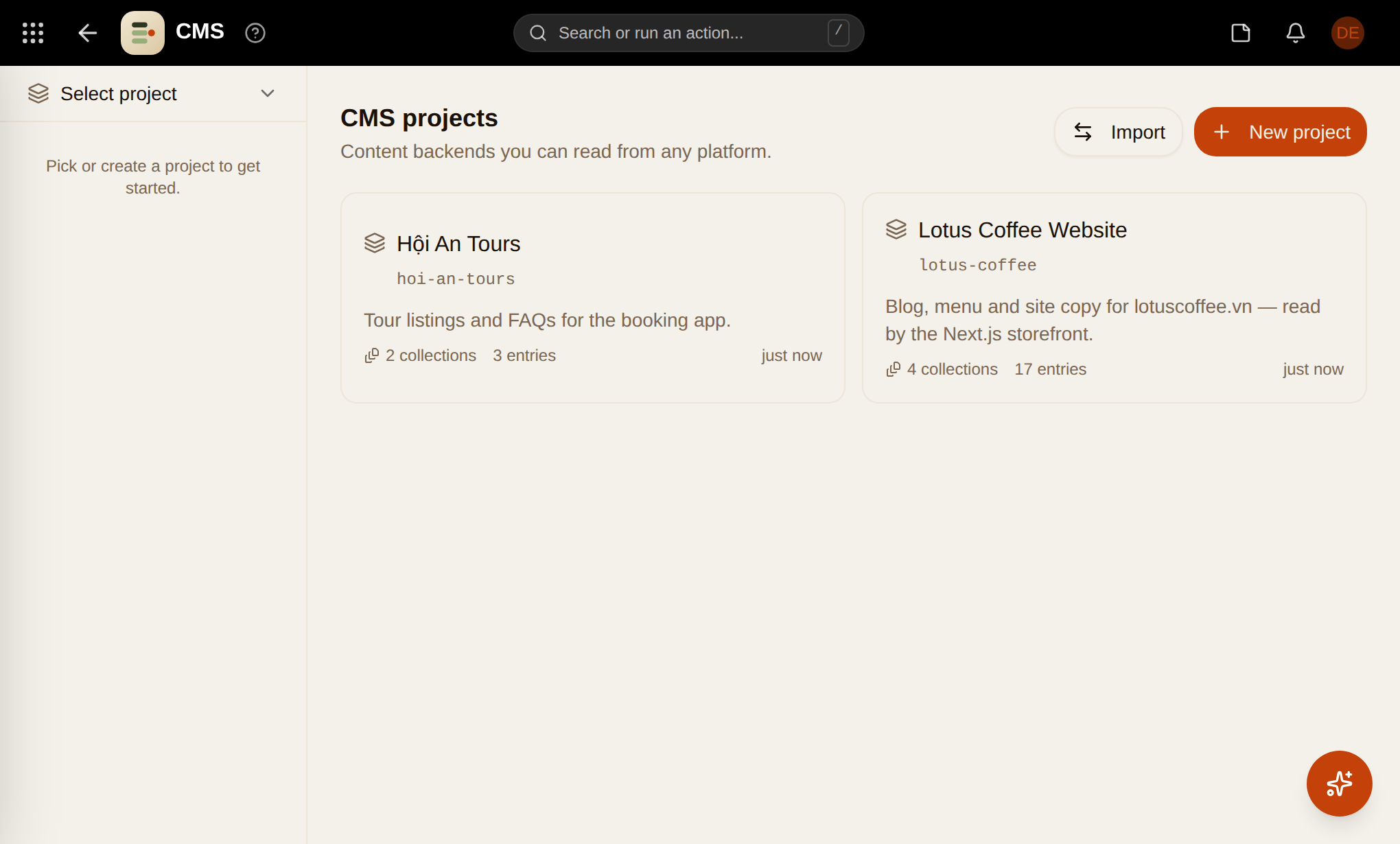
Task: Click the Tour listings and FAQs description
Action: point(547,320)
